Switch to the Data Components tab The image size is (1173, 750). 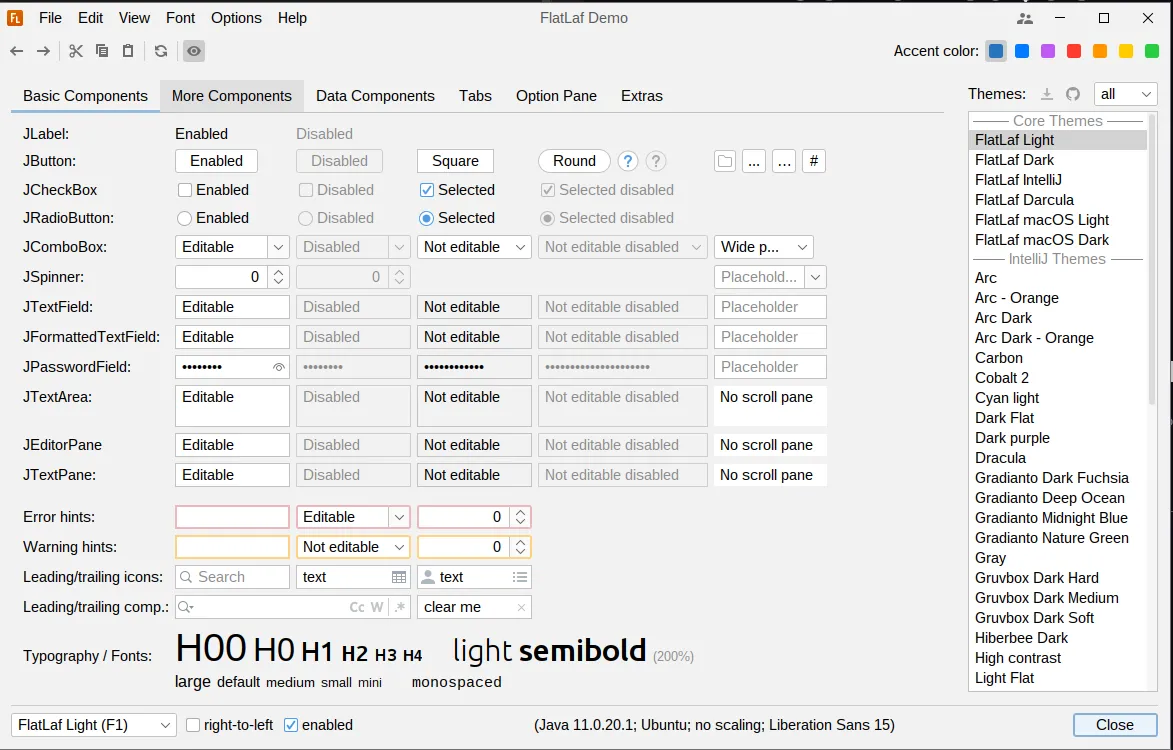point(376,96)
